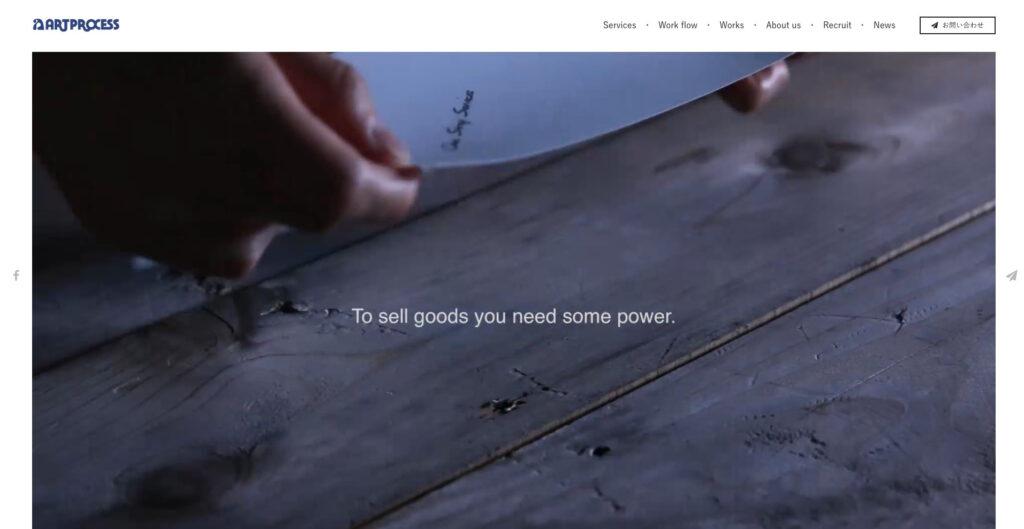This screenshot has height=529, width=1024.
Task: Open the News section
Action: click(x=884, y=25)
